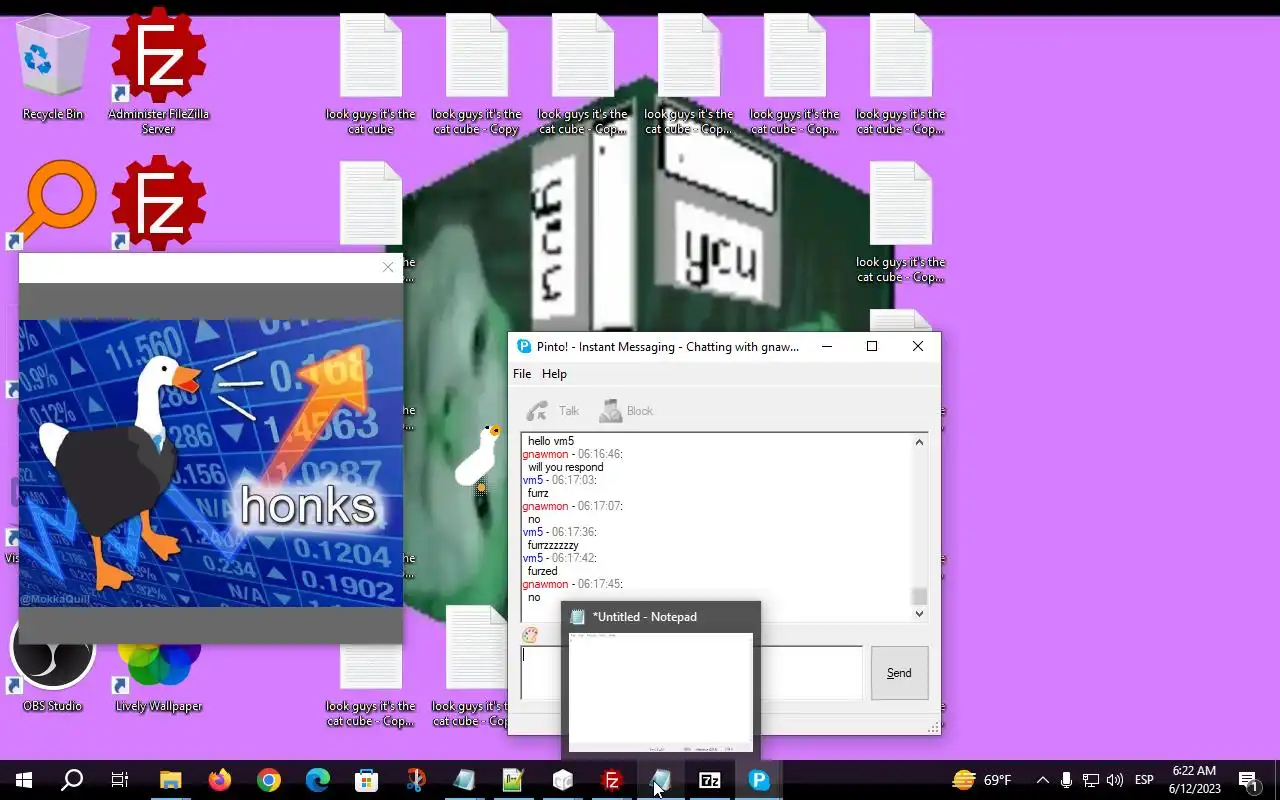Click the honks goose meme image
Image resolution: width=1280 pixels, height=800 pixels.
pyautogui.click(x=211, y=463)
